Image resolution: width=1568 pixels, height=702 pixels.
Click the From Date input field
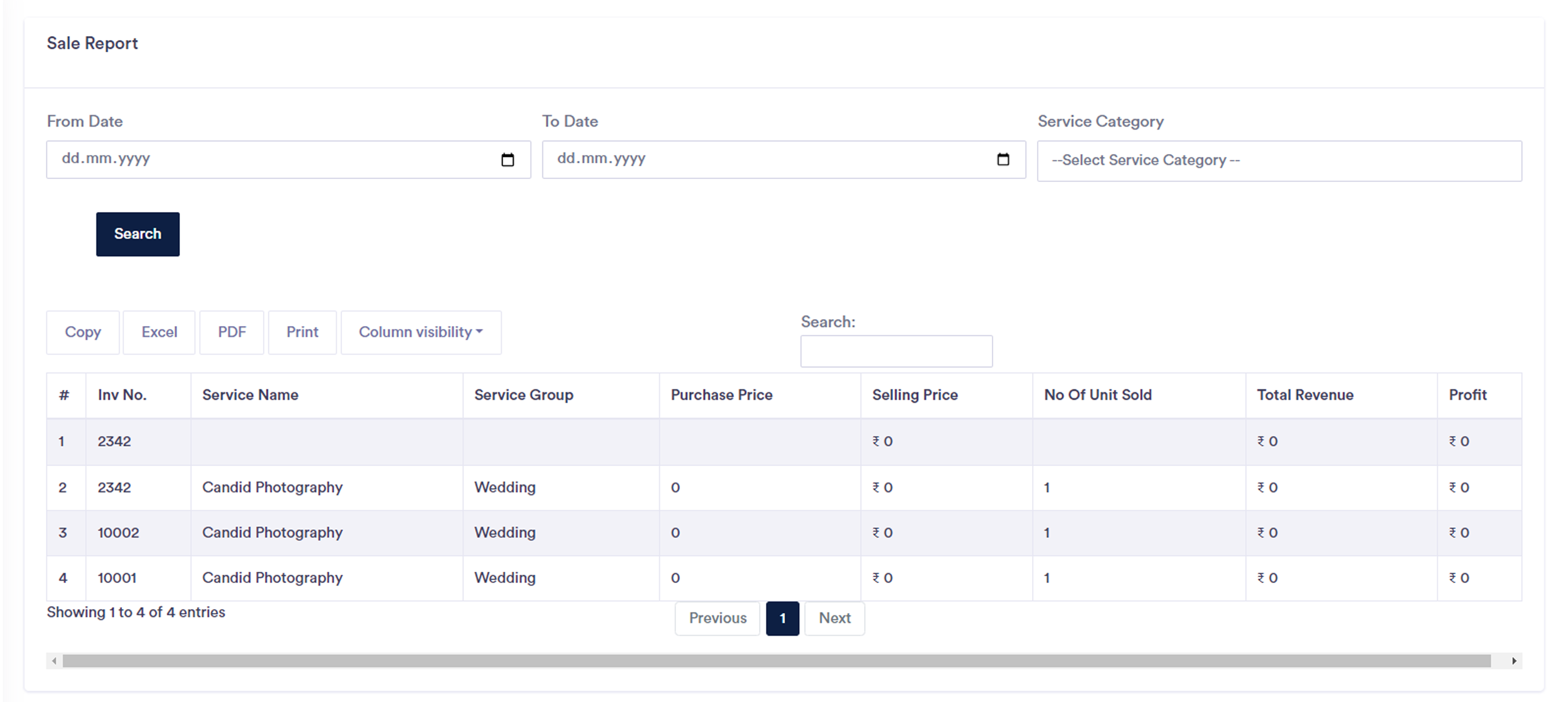(x=289, y=159)
